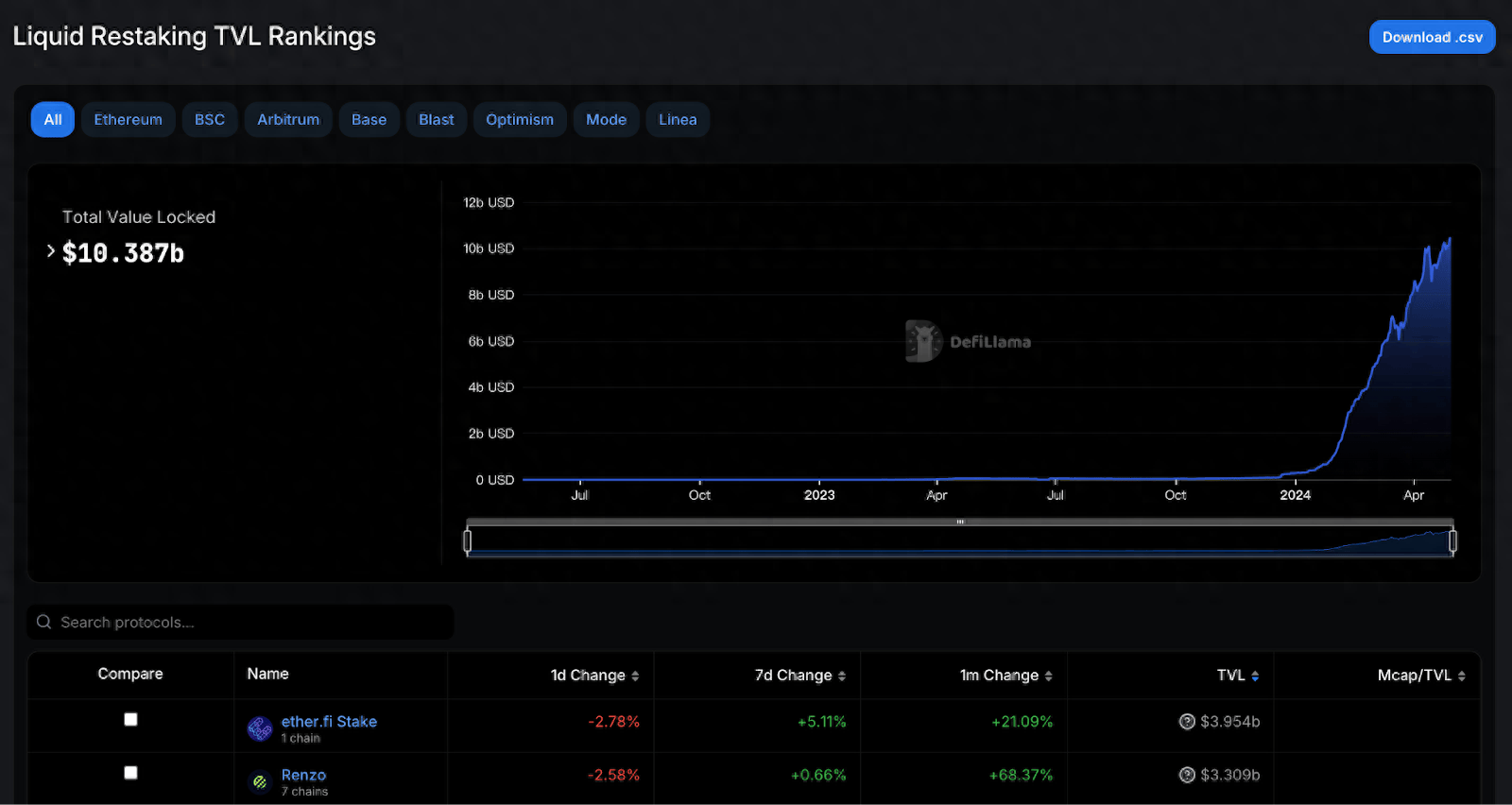Filter rankings by the Blast chain
This screenshot has height=805, width=1512.
pyautogui.click(x=436, y=120)
